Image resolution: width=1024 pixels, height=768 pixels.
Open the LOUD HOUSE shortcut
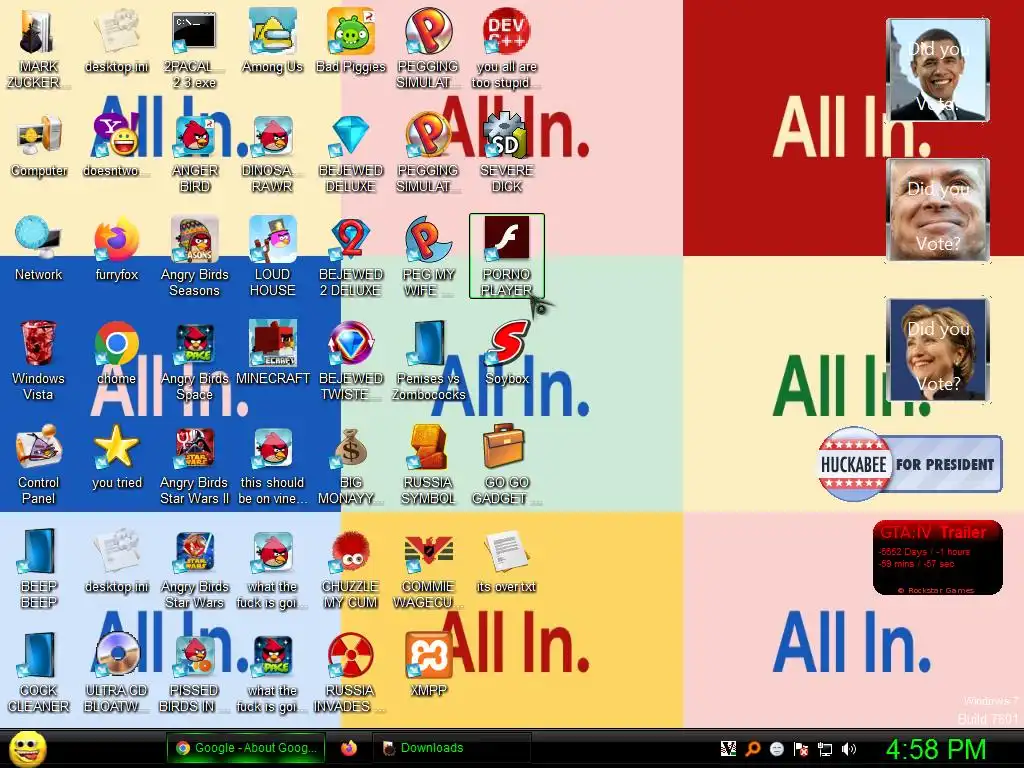tap(272, 257)
